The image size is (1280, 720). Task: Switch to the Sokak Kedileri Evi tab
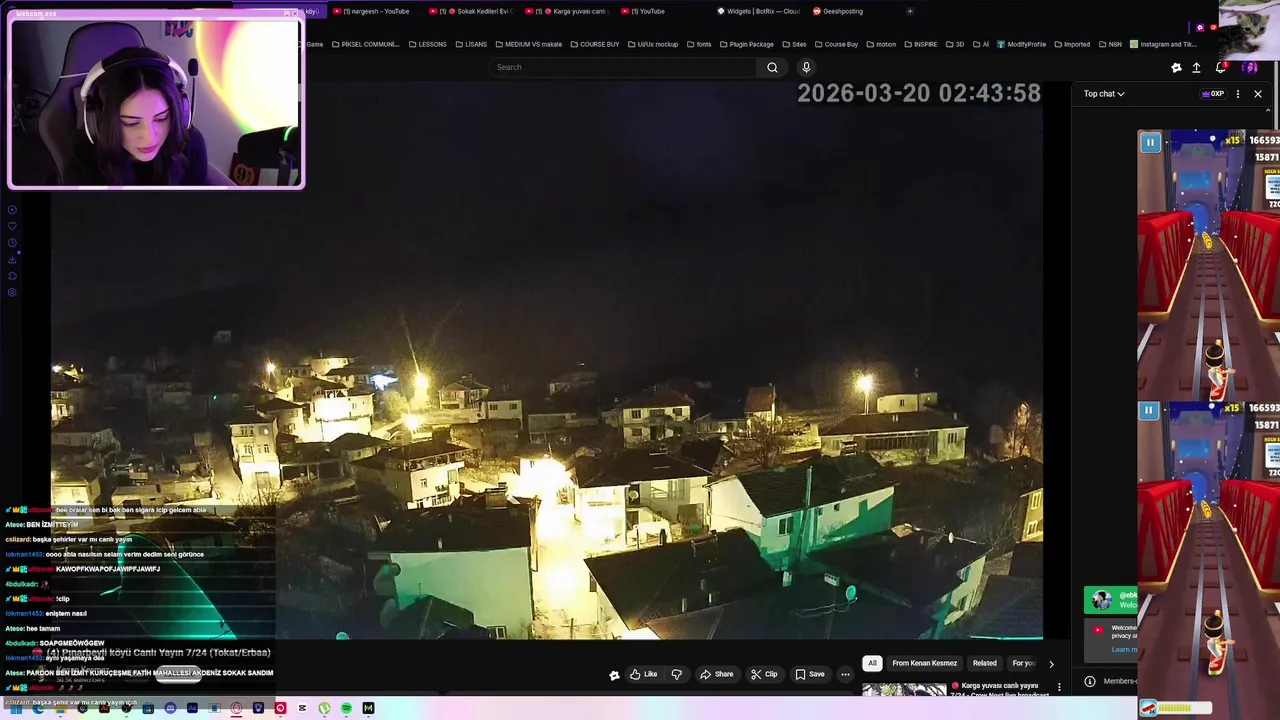471,11
